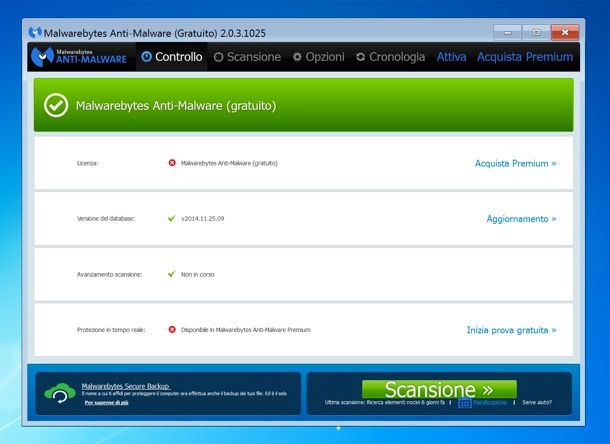Screen dimensions: 610x444
Task: Click the green banner title 'Malwarebytes Anti-Malware (gratuito)'
Action: coord(176,105)
